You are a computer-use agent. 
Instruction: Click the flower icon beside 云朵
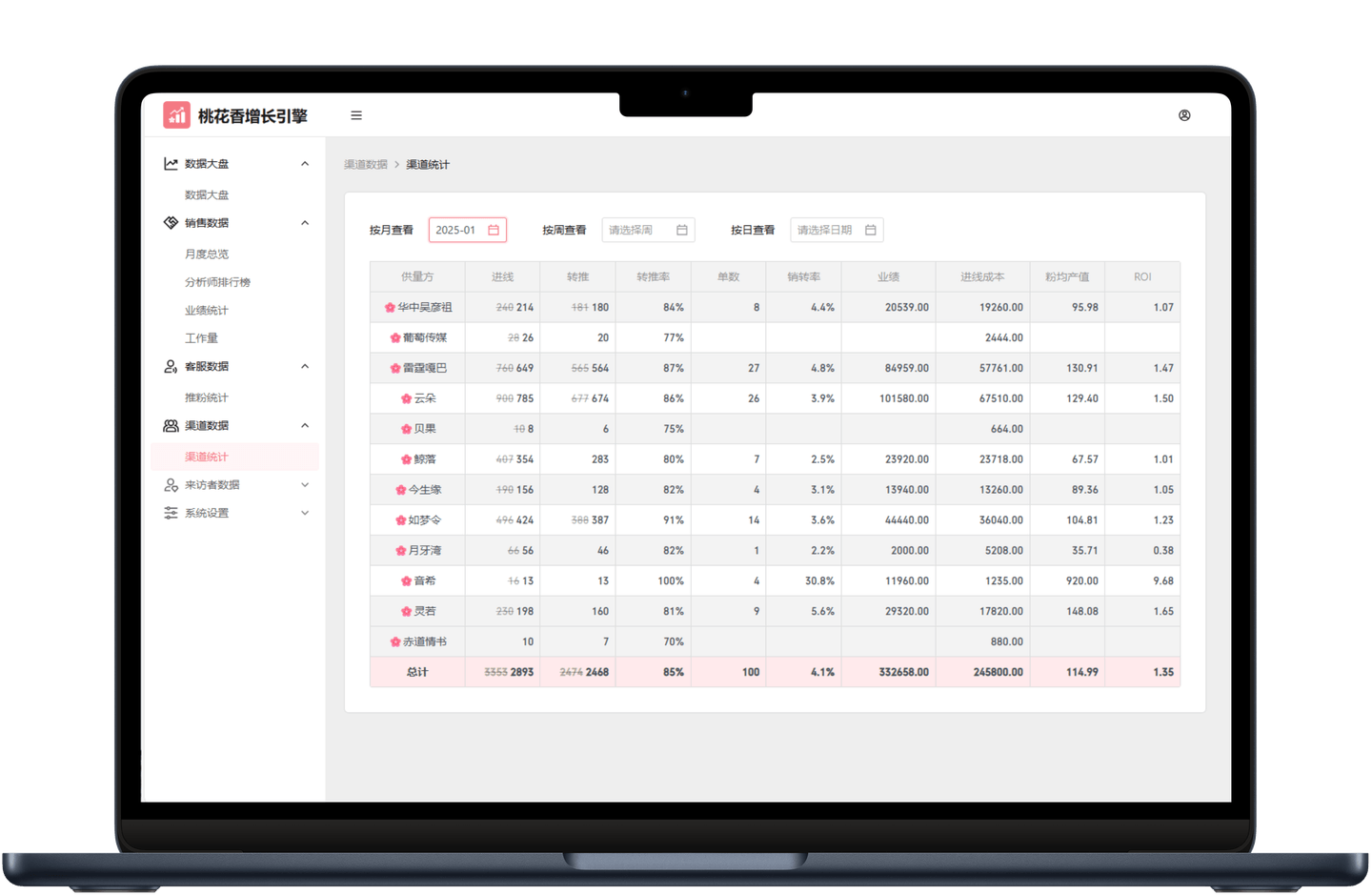(x=407, y=399)
